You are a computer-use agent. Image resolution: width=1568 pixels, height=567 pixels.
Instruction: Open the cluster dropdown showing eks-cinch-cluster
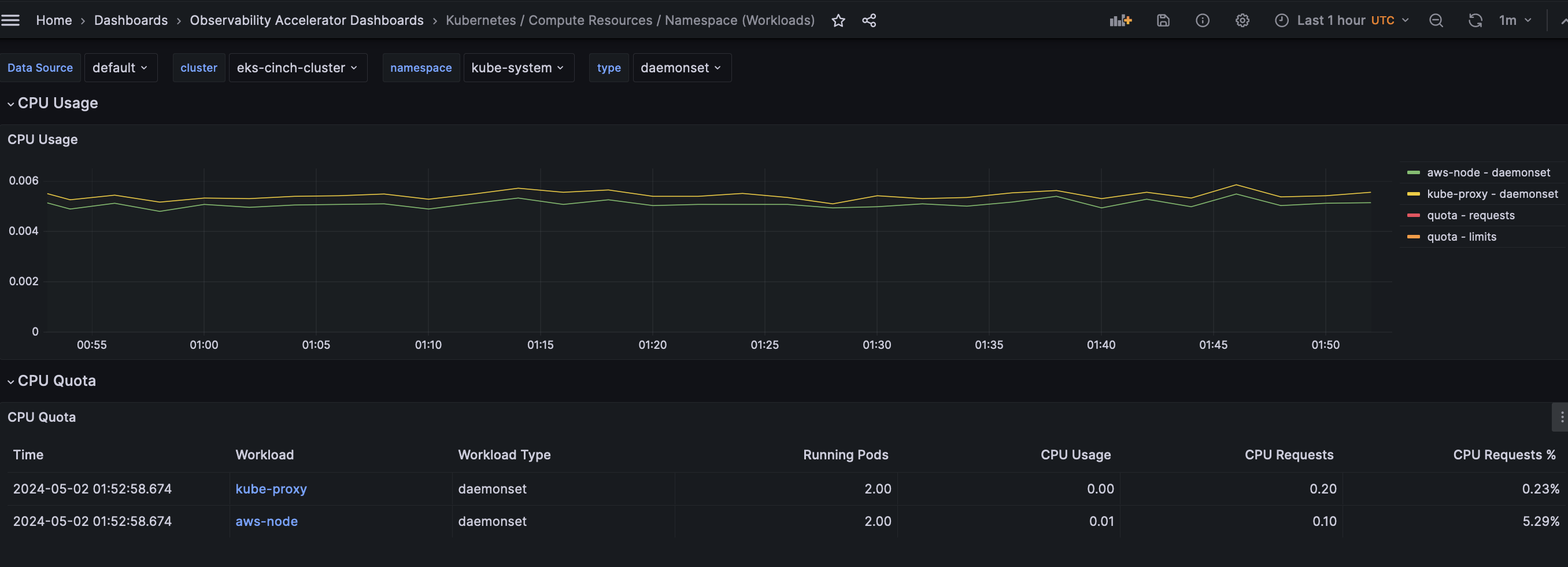coord(298,68)
